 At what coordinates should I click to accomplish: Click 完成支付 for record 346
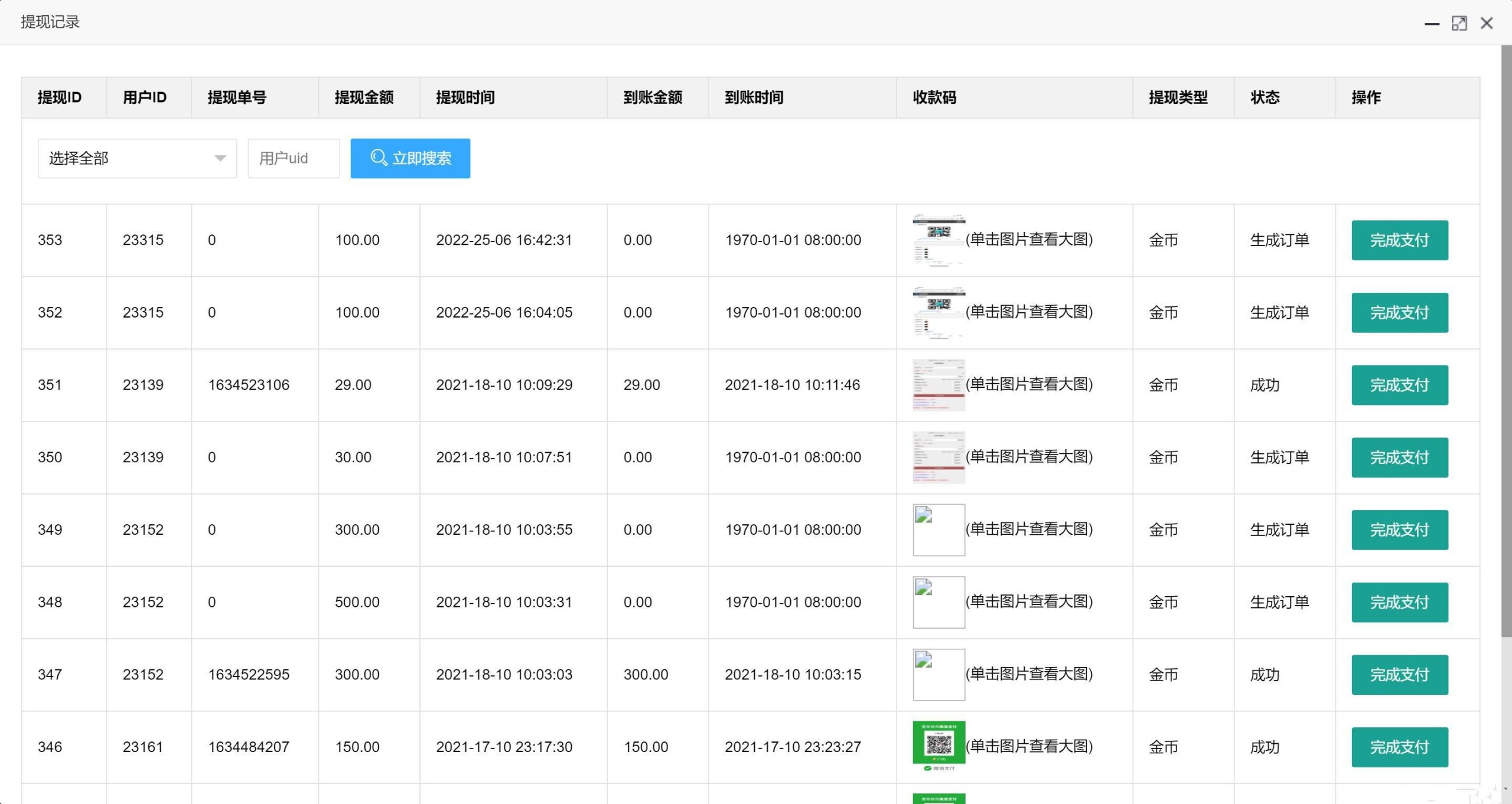1400,746
